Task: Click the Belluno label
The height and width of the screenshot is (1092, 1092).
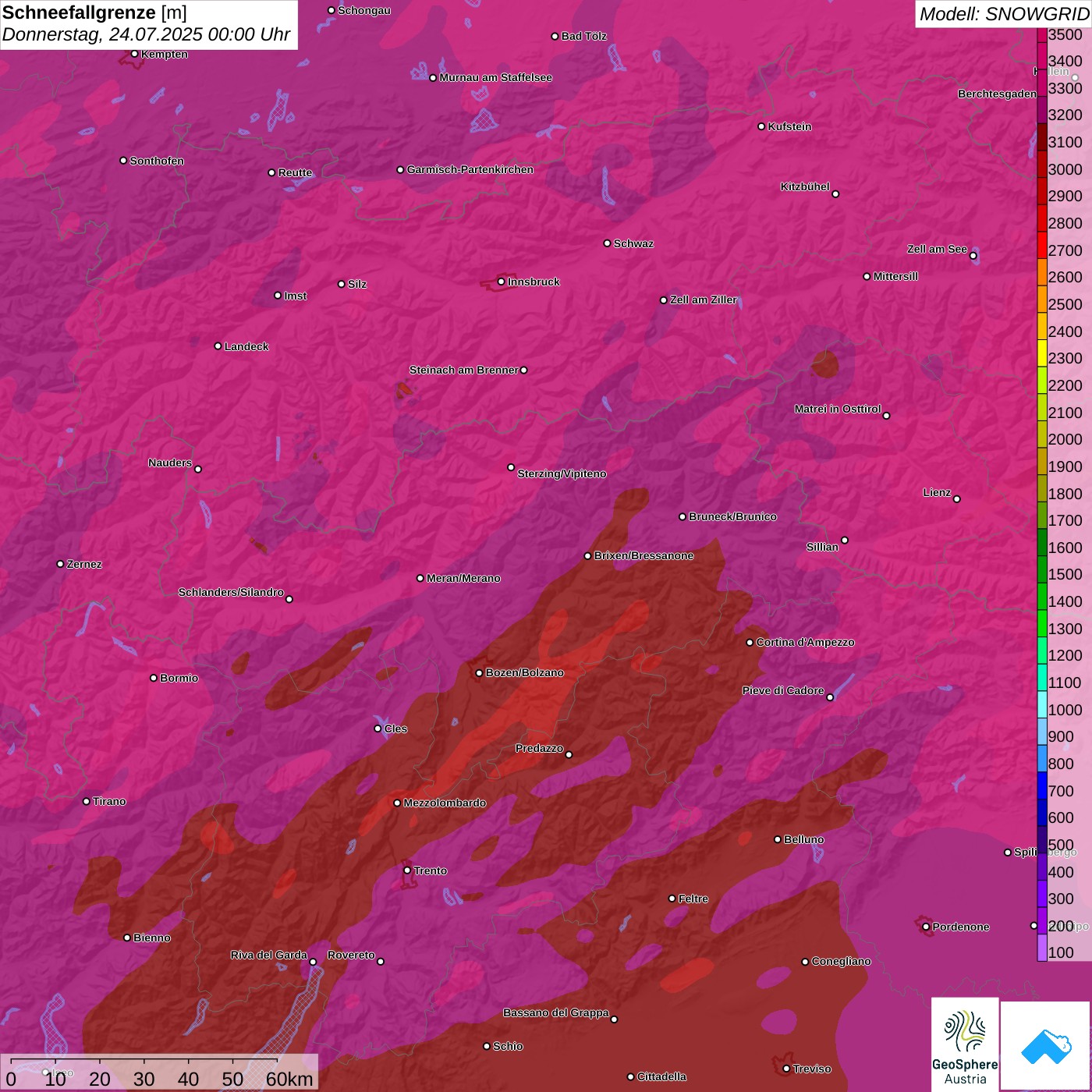Action: point(803,839)
